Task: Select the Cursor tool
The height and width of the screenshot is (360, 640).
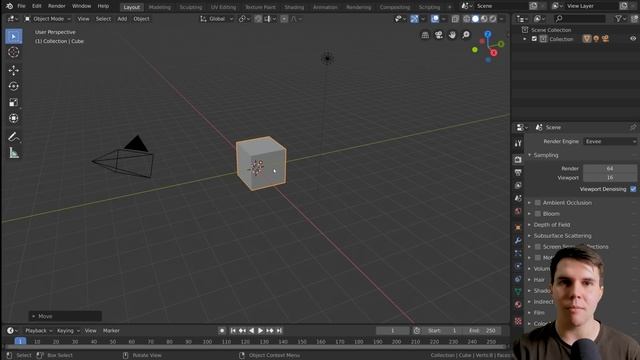Action: [x=13, y=52]
